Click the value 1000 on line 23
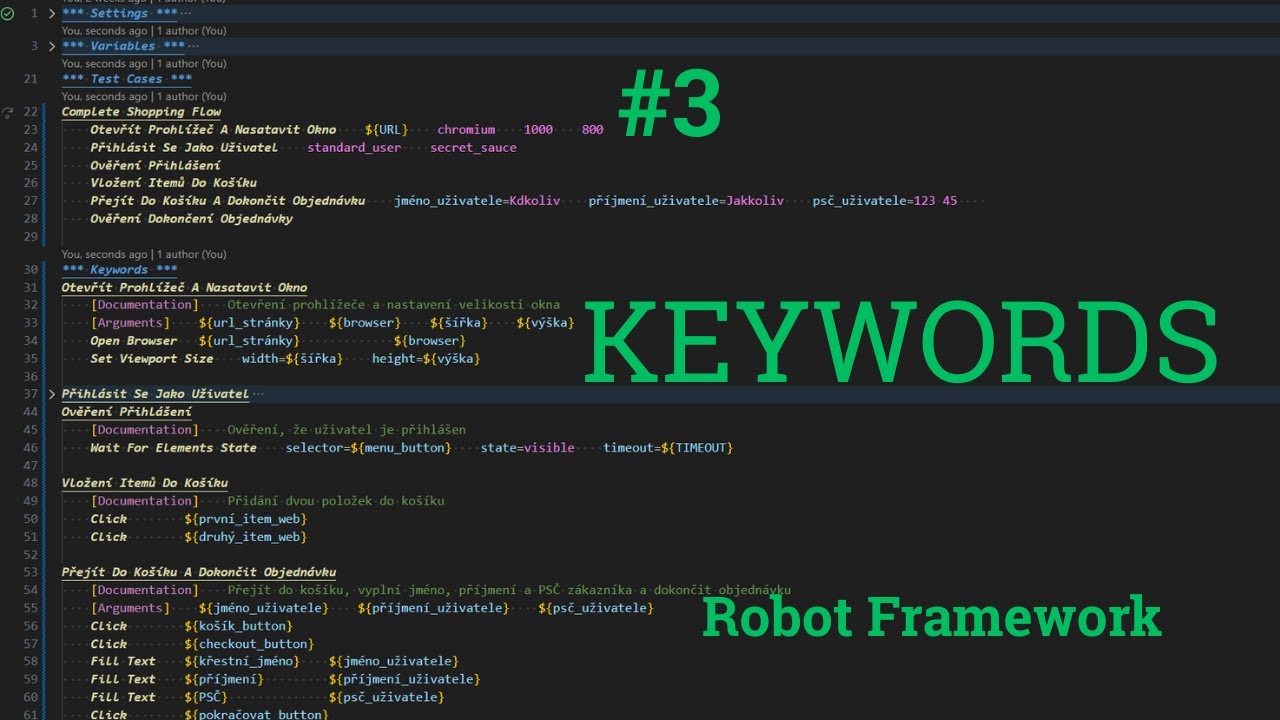Image resolution: width=1280 pixels, height=720 pixels. [538, 130]
